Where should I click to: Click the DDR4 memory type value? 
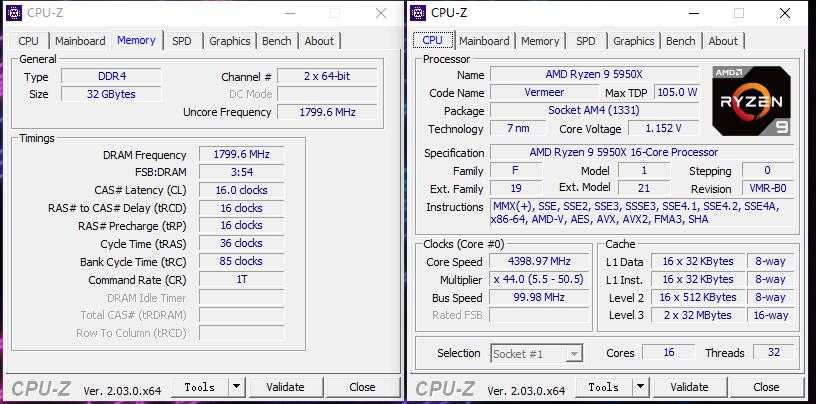111,77
